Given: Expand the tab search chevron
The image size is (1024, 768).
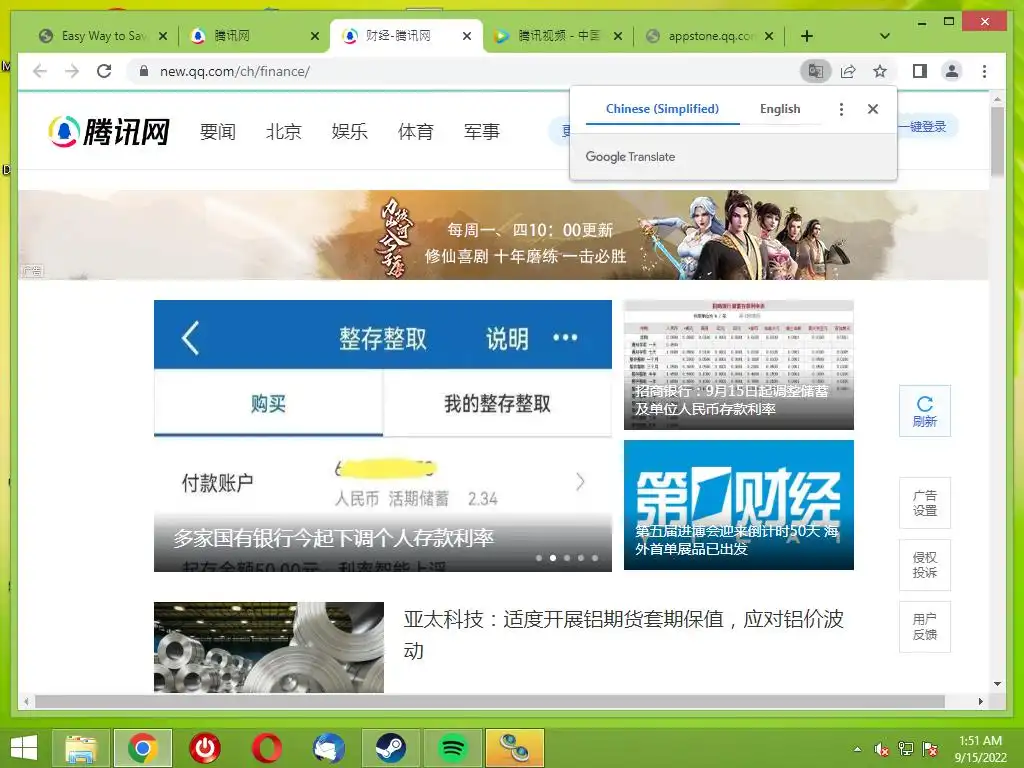Looking at the screenshot, I should point(885,36).
